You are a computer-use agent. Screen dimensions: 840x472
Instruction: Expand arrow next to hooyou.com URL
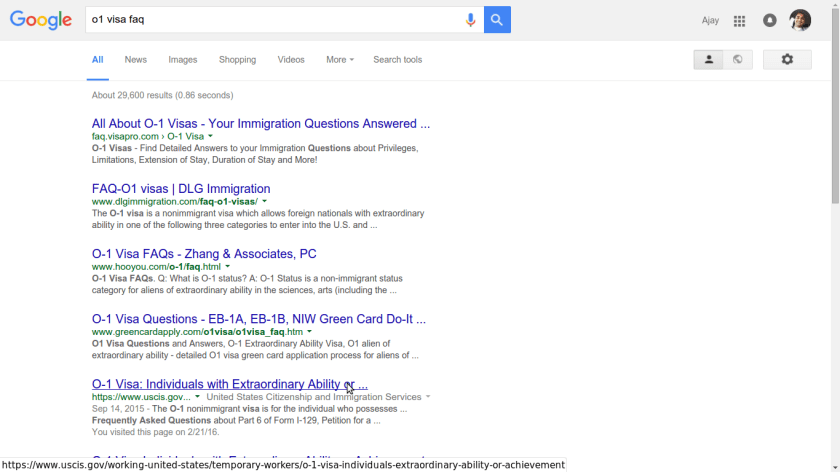pyautogui.click(x=227, y=267)
